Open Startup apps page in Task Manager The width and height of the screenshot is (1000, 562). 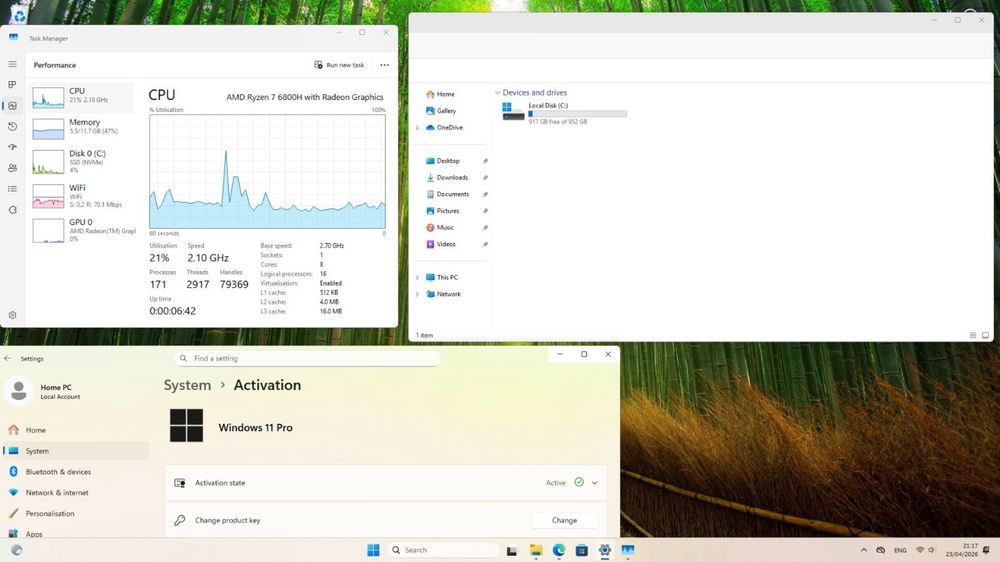click(12, 147)
